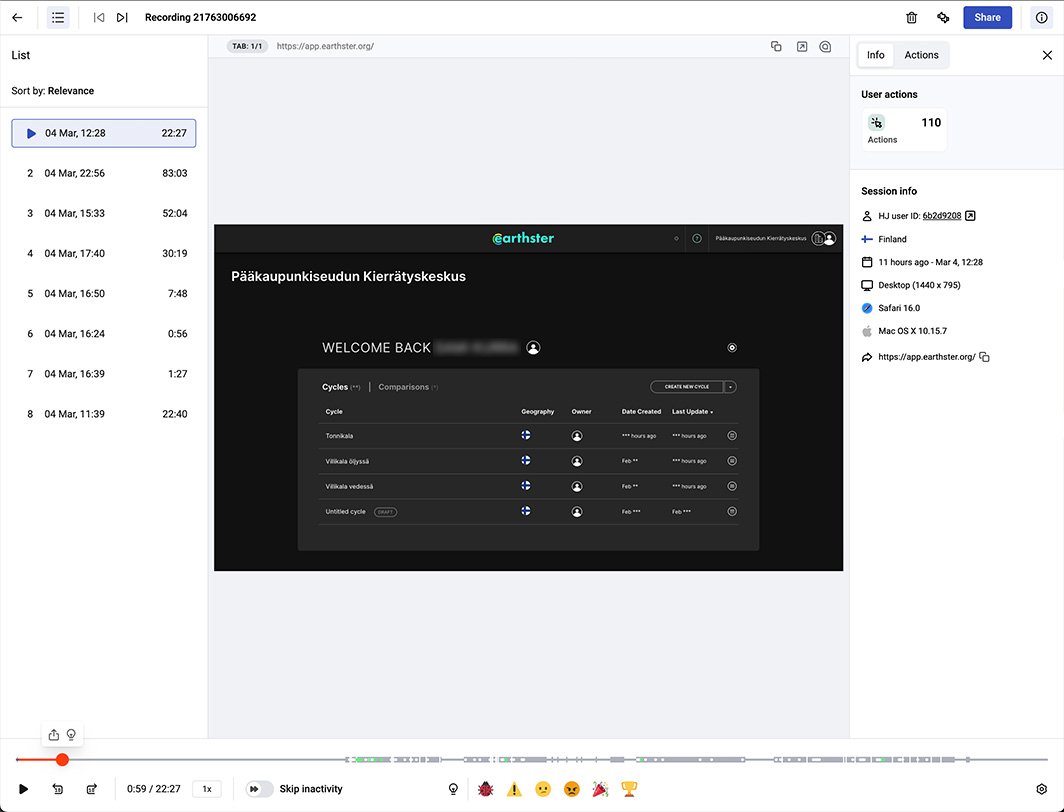This screenshot has width=1064, height=812.
Task: Click the CREATE NEW CYCLE button in the replay
Action: click(x=687, y=387)
